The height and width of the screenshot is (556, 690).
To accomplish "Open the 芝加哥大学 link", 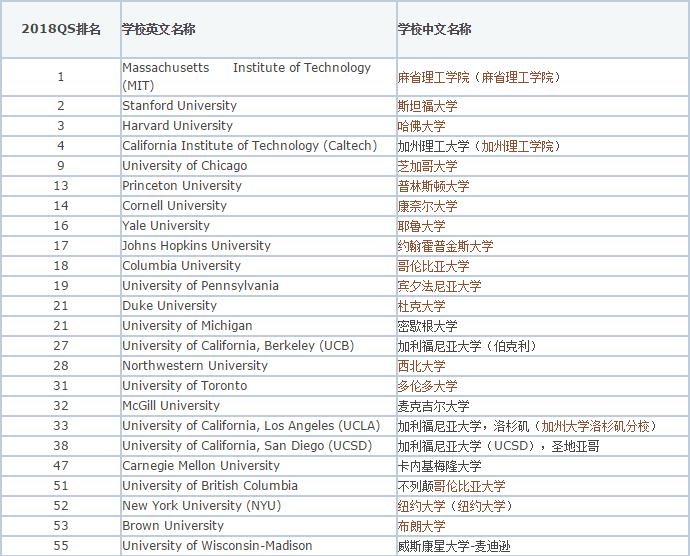I will pos(427,166).
